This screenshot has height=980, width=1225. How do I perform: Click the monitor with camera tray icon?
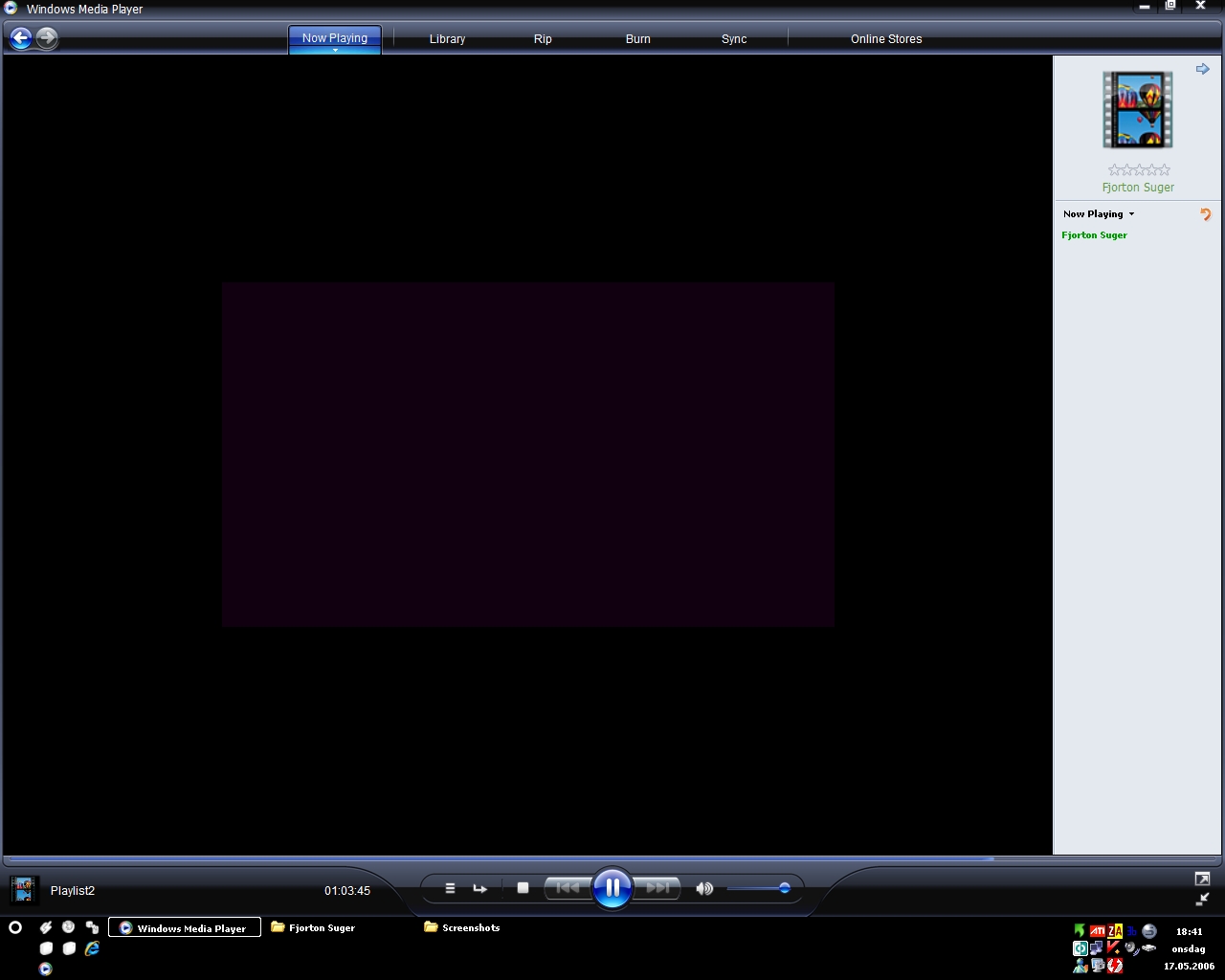[x=1098, y=966]
